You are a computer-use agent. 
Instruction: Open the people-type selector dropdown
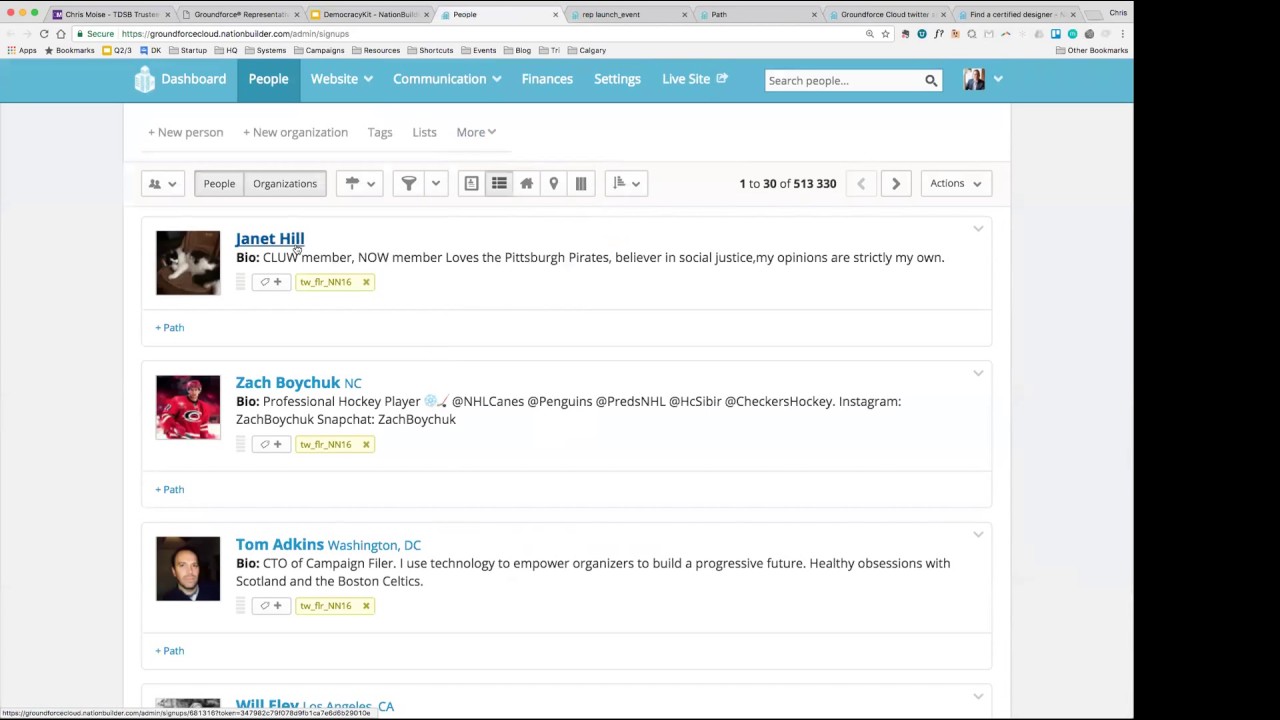point(162,184)
